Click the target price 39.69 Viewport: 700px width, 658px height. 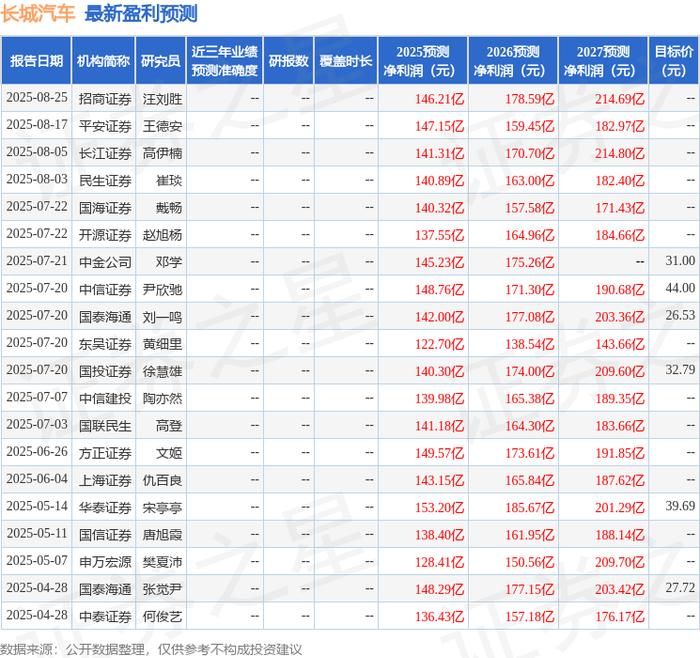coord(680,506)
